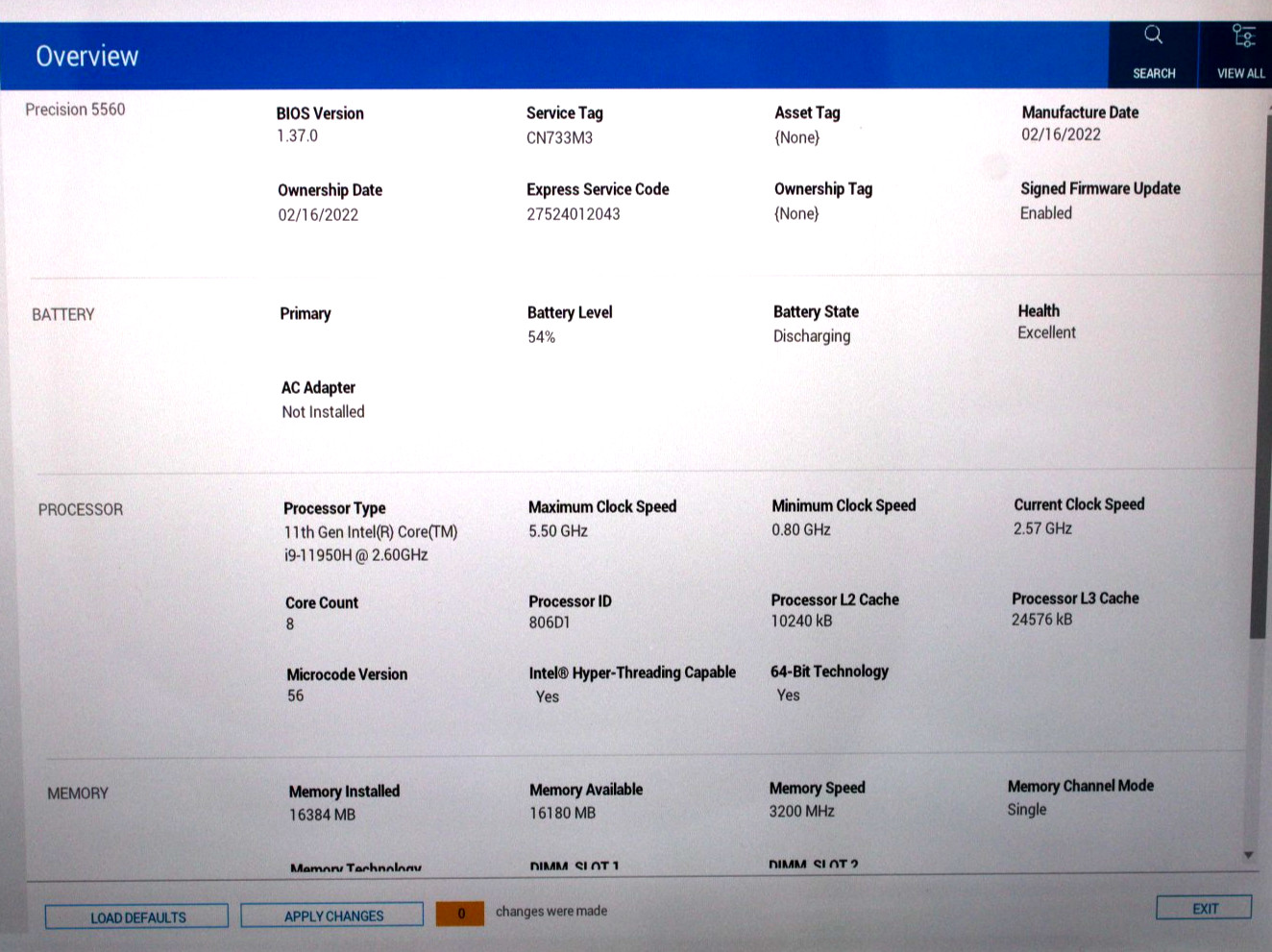Select the MEMORY section heading
This screenshot has width=1272, height=952.
(78, 793)
